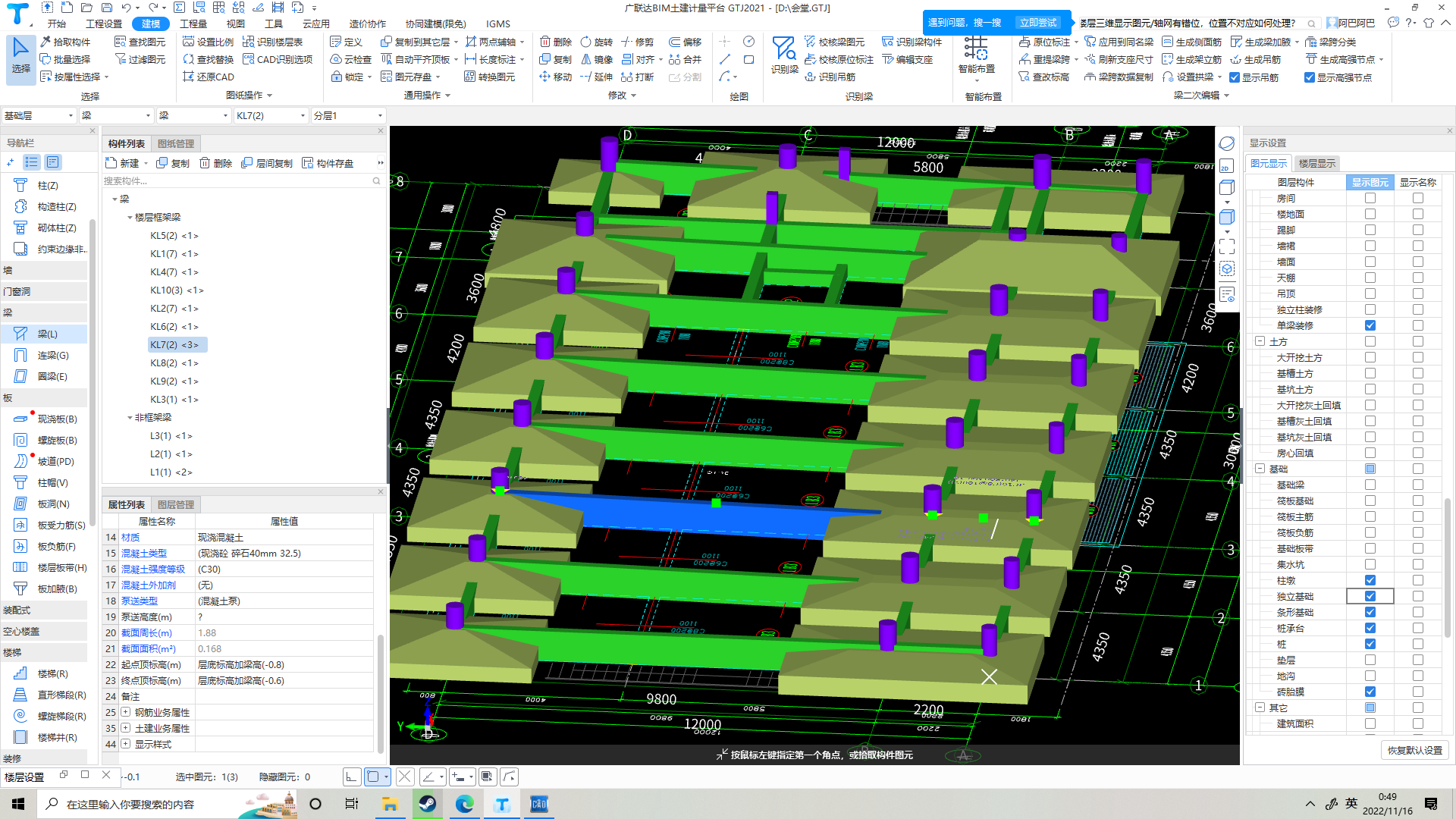Open the 云应用 ribbon tab
The image size is (1456, 819).
point(316,24)
